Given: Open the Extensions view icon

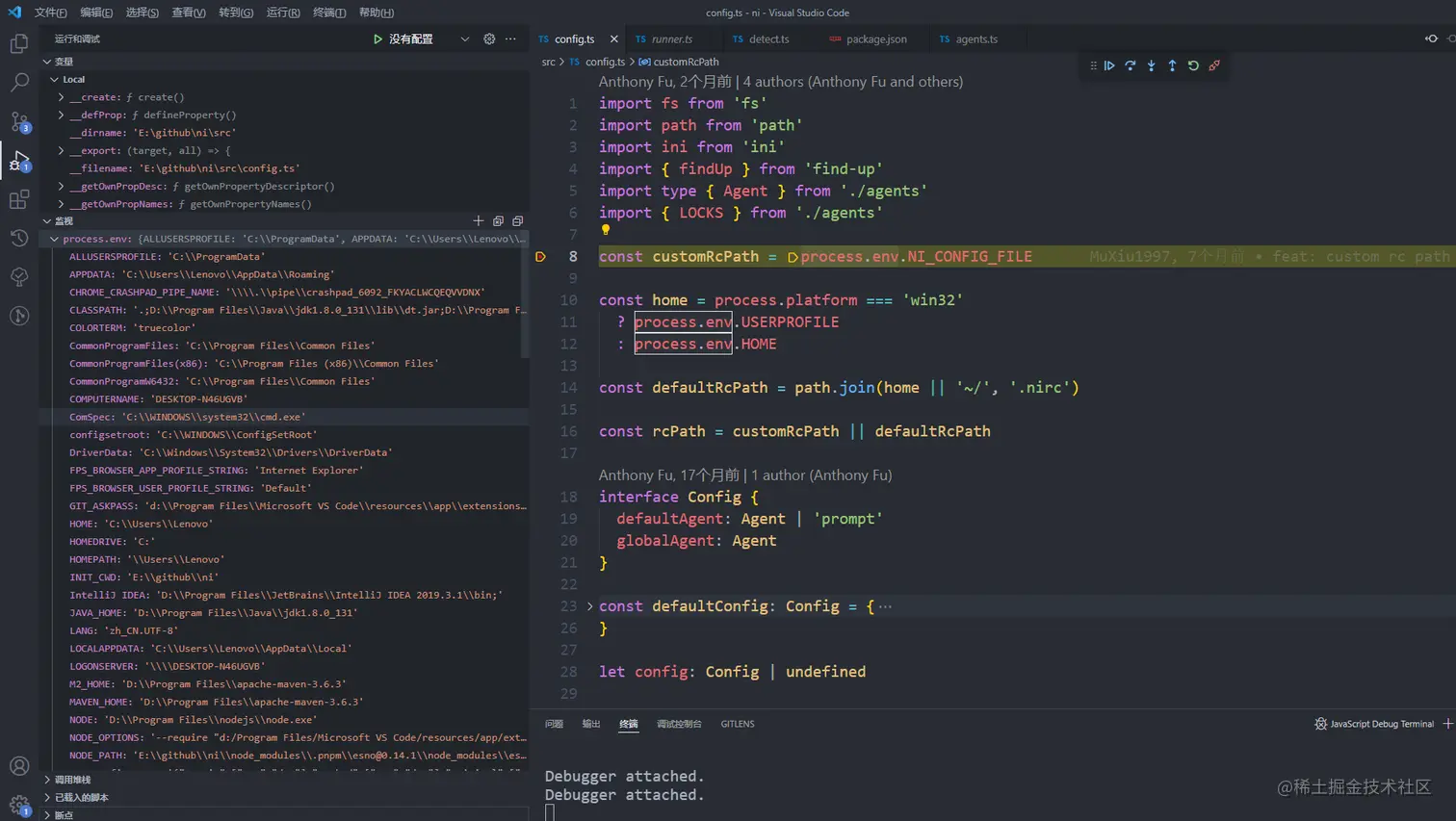Looking at the screenshot, I should [x=19, y=199].
